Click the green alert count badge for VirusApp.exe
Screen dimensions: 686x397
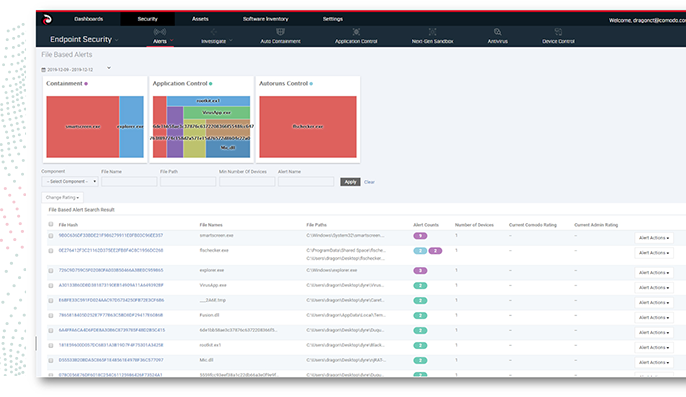pos(420,286)
